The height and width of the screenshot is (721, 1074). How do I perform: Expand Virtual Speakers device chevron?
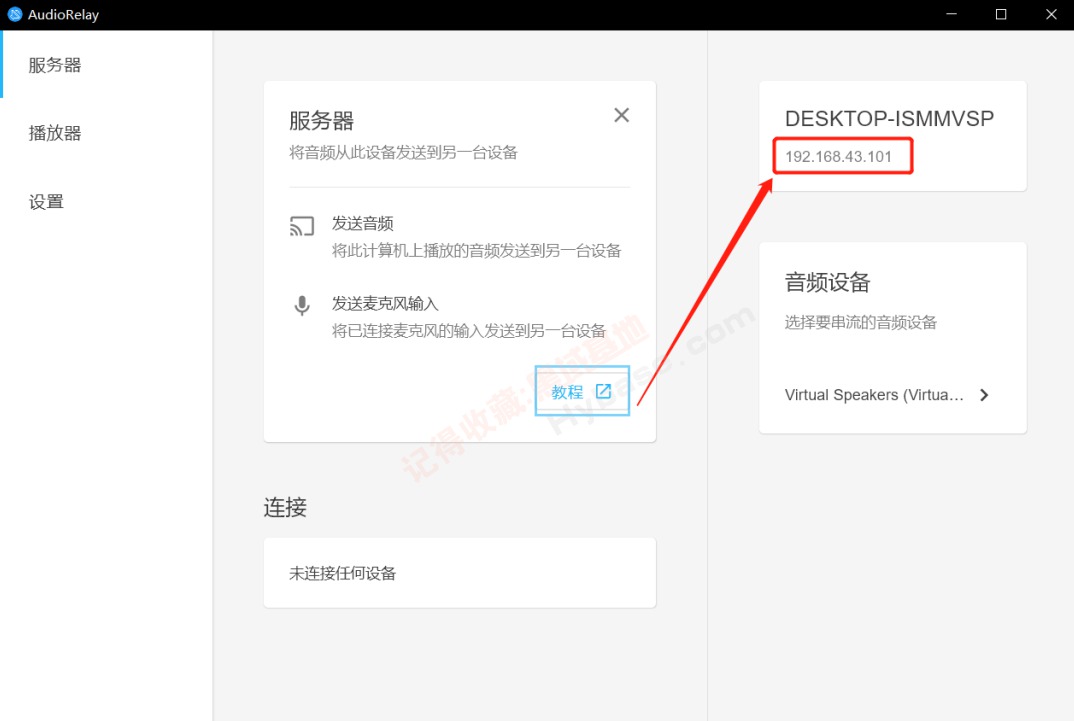[984, 395]
